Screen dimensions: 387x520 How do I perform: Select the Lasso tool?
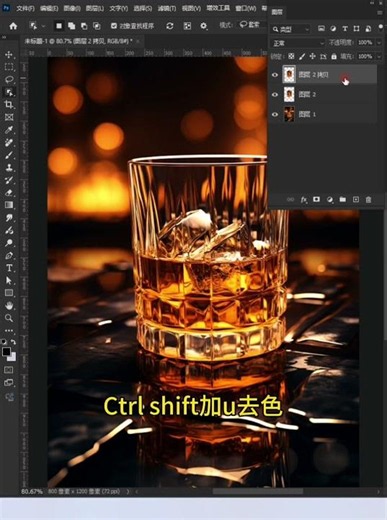click(x=9, y=79)
